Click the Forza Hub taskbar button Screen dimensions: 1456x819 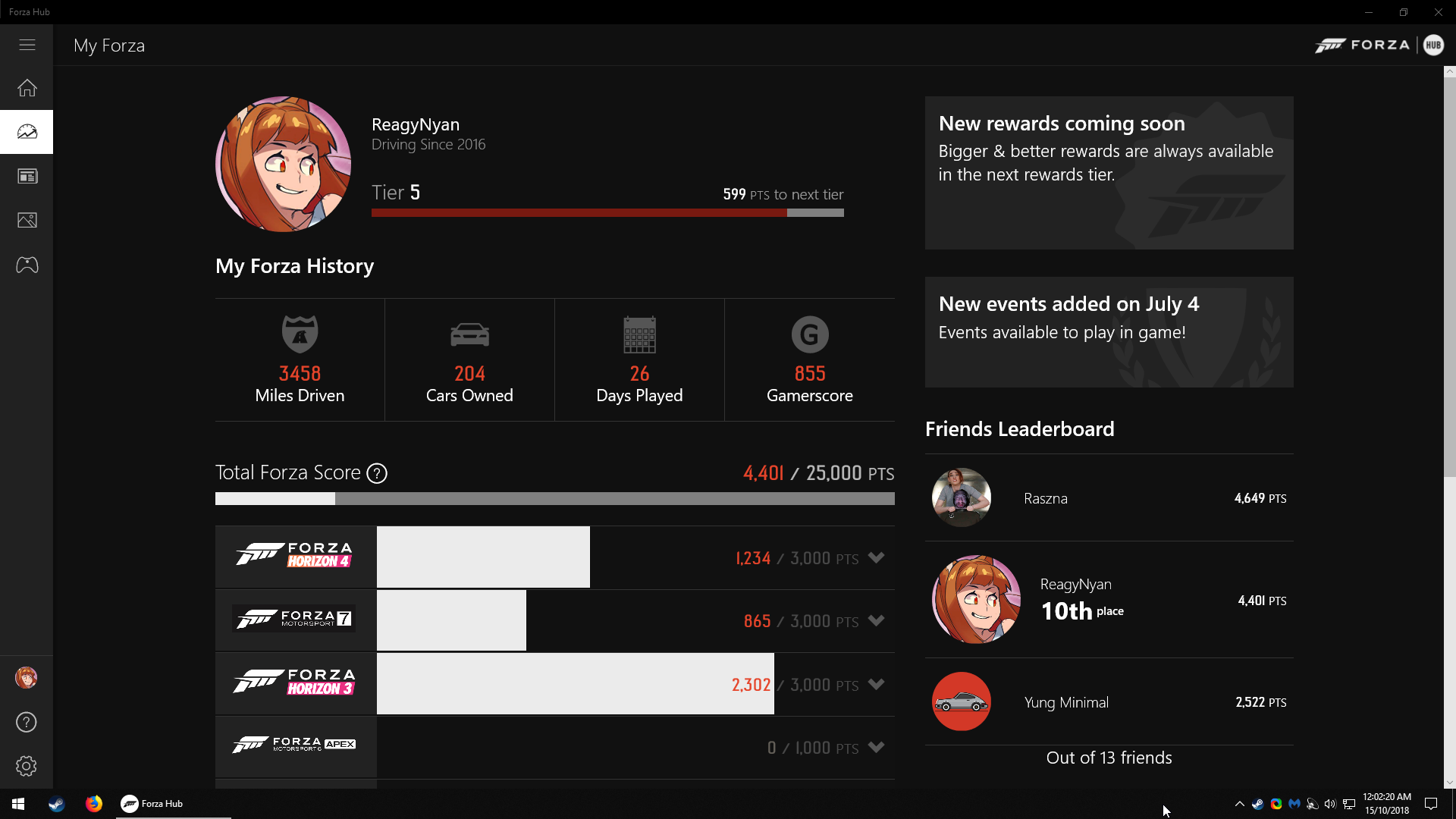[174, 804]
